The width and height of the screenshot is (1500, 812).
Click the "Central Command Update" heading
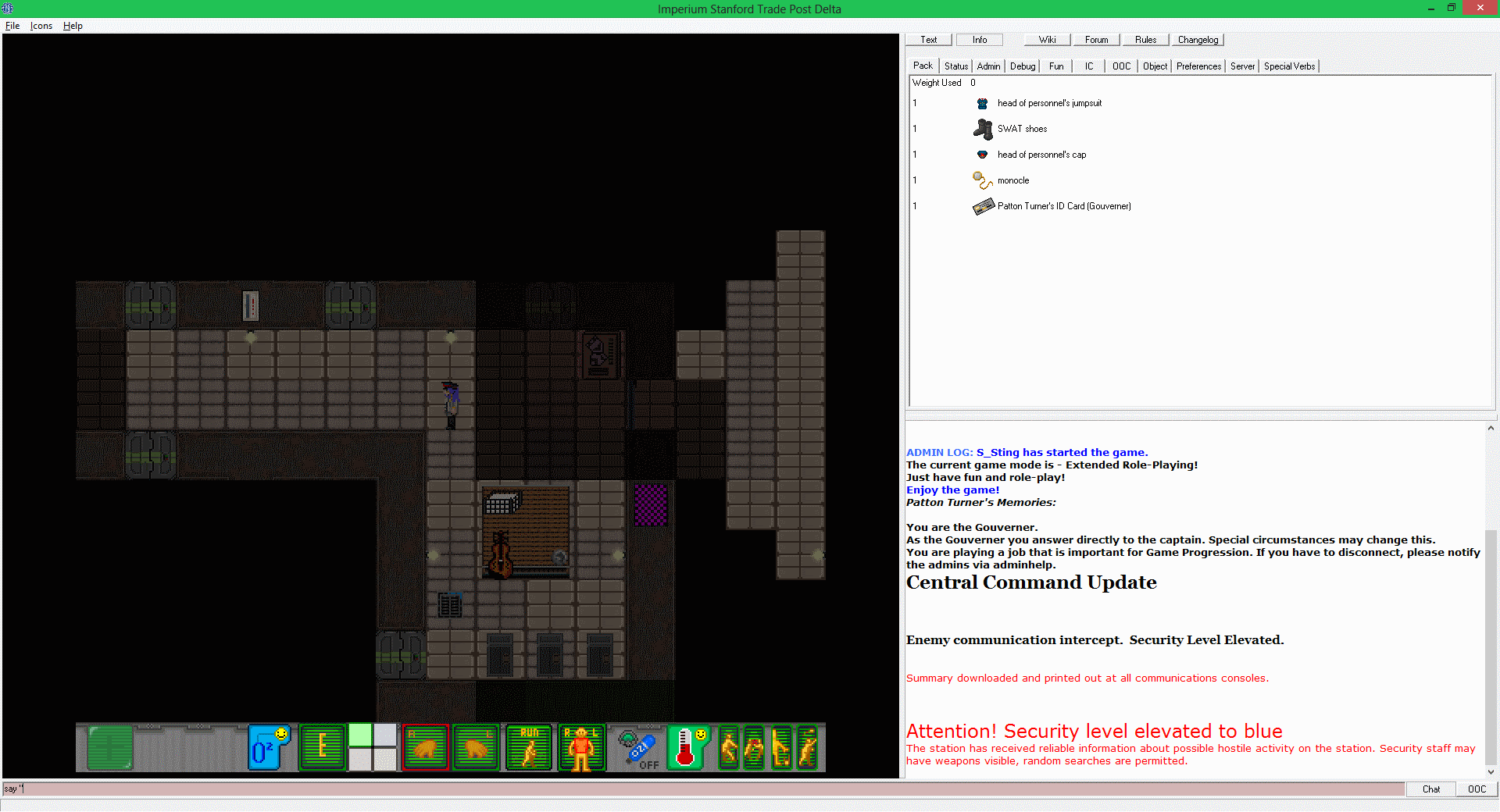(x=1031, y=582)
